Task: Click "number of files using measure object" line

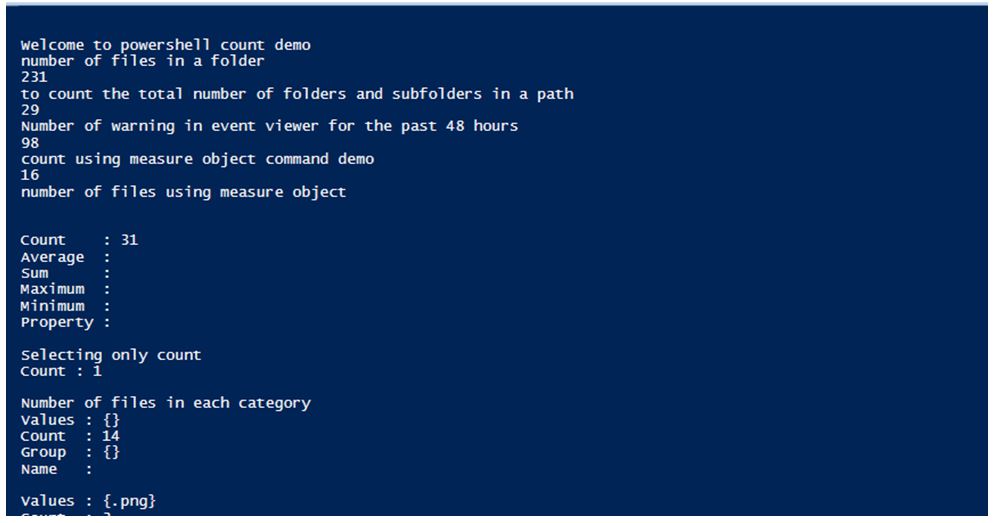Action: pyautogui.click(x=183, y=192)
